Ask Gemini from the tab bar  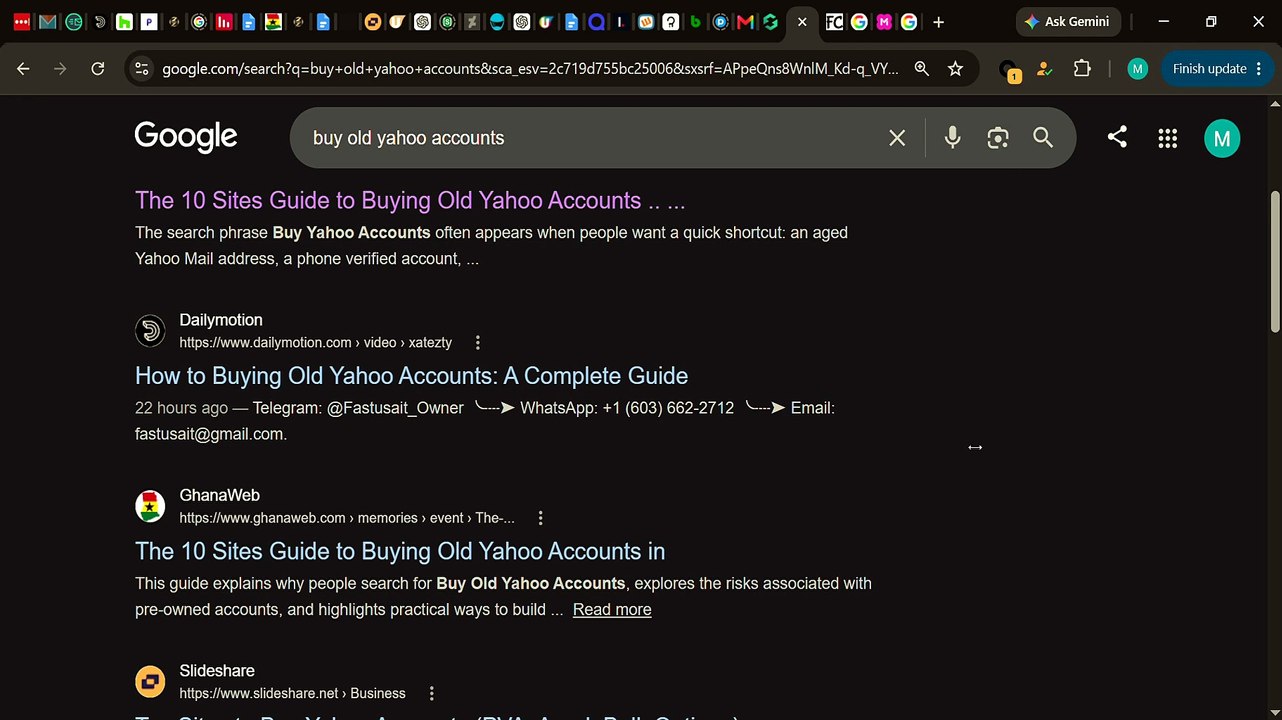coord(1068,22)
